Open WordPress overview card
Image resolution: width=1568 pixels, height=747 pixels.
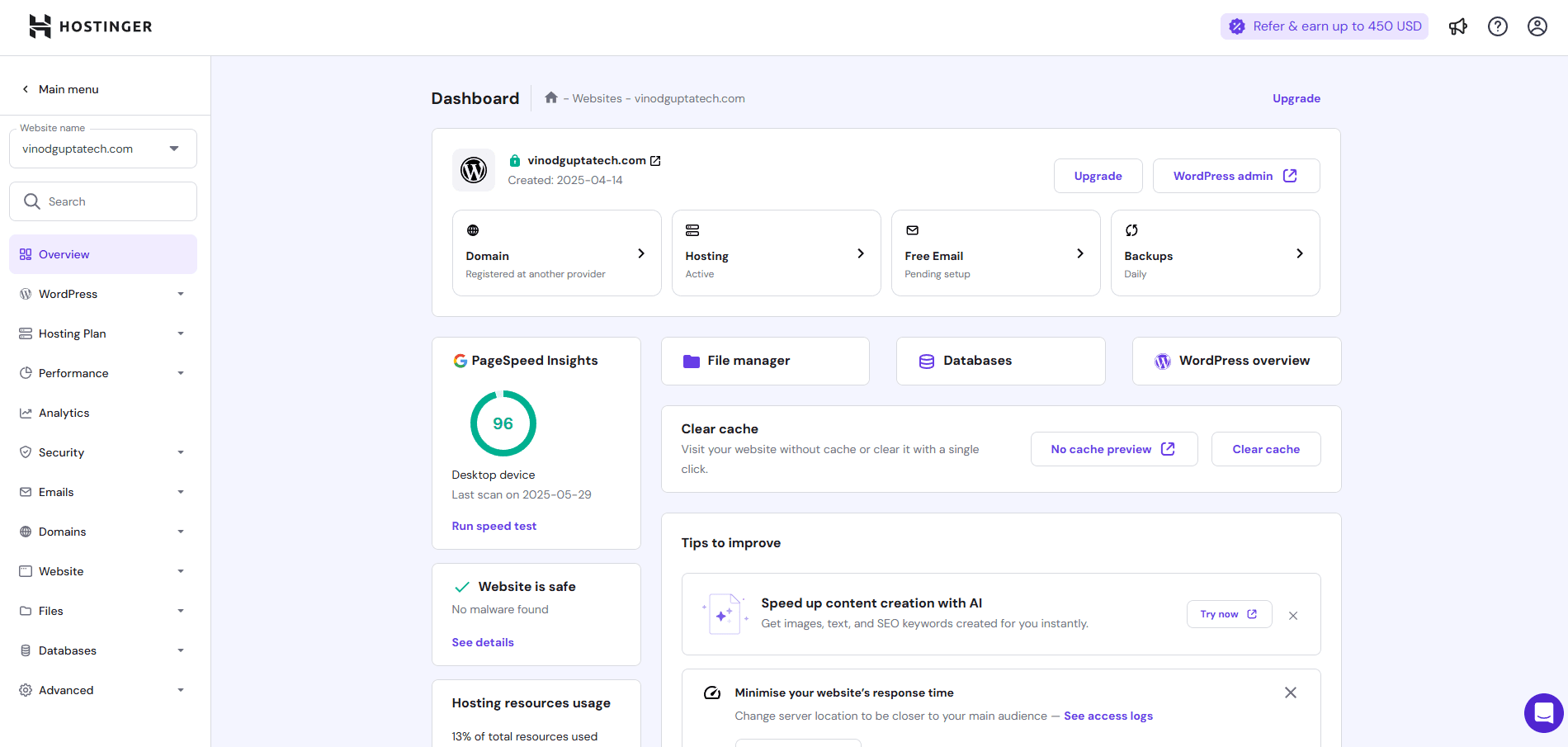pyautogui.click(x=1237, y=361)
